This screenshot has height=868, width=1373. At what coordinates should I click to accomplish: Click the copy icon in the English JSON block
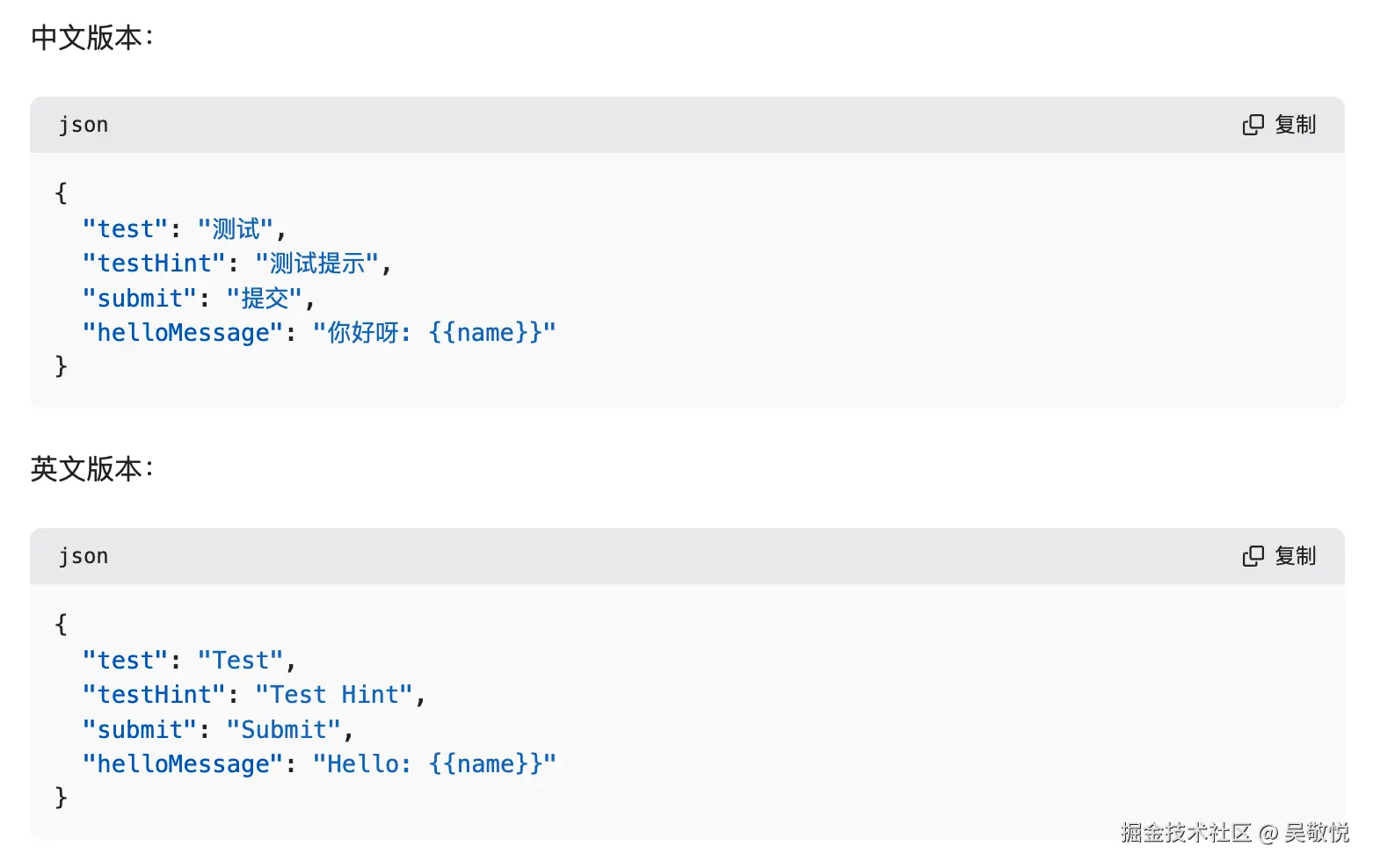click(x=1253, y=556)
